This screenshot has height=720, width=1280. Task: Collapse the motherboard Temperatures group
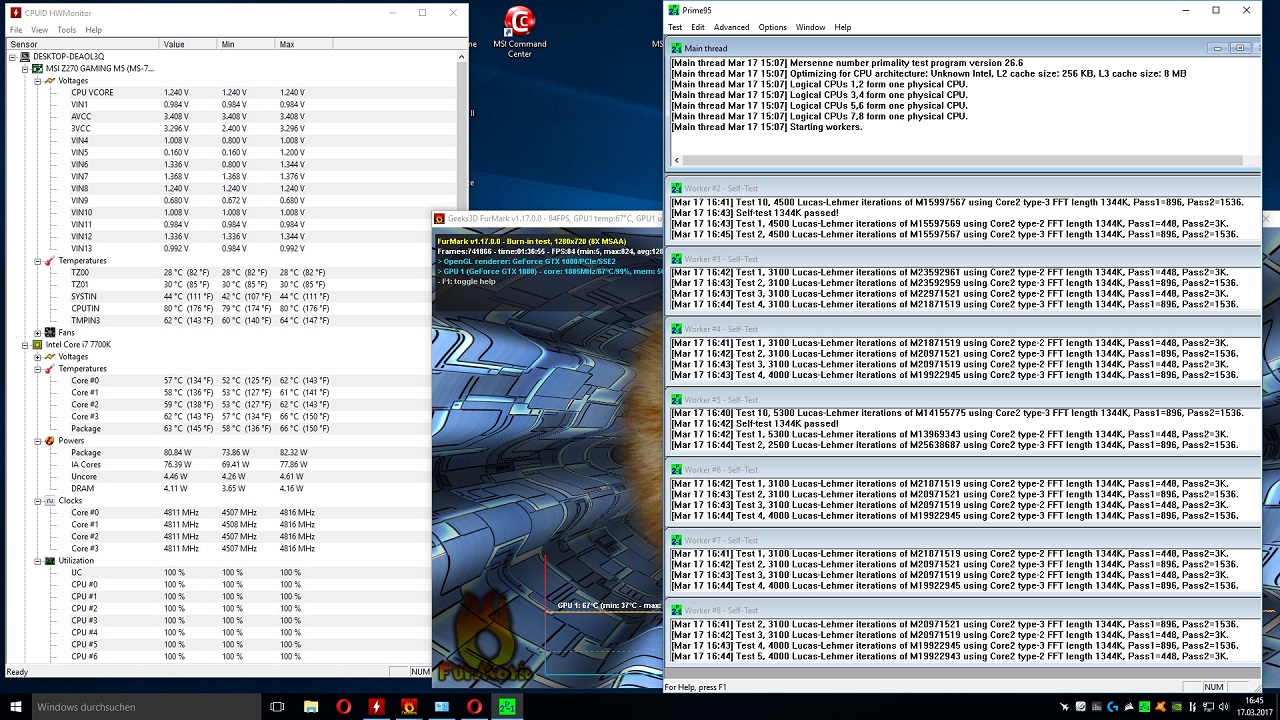[38, 260]
